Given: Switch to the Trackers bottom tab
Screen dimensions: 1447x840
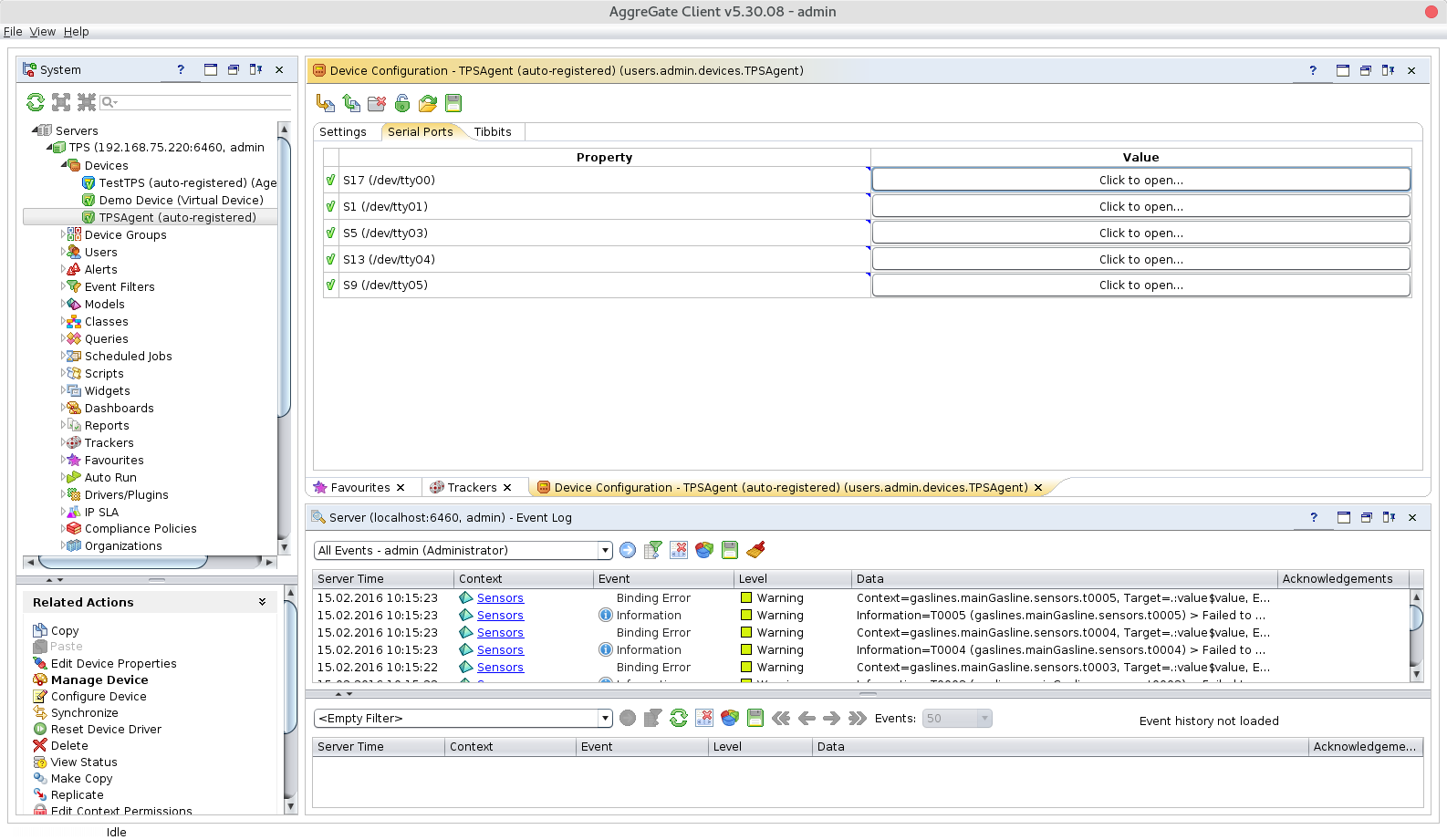Looking at the screenshot, I should 472,487.
